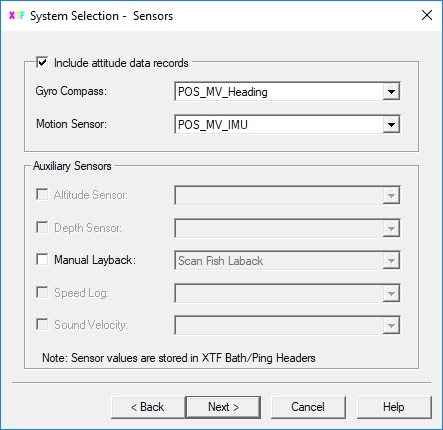
Task: Tick the Sound Velocity checkbox
Action: pos(42,324)
